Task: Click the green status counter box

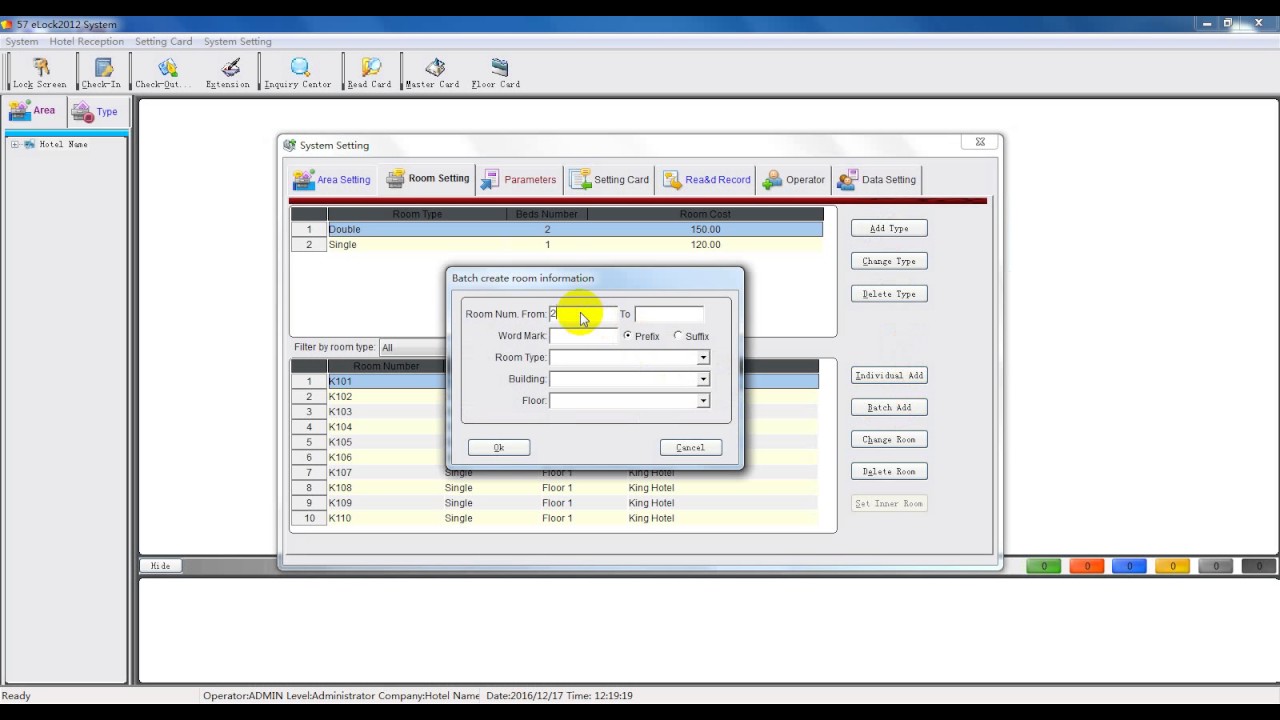Action: pos(1044,566)
